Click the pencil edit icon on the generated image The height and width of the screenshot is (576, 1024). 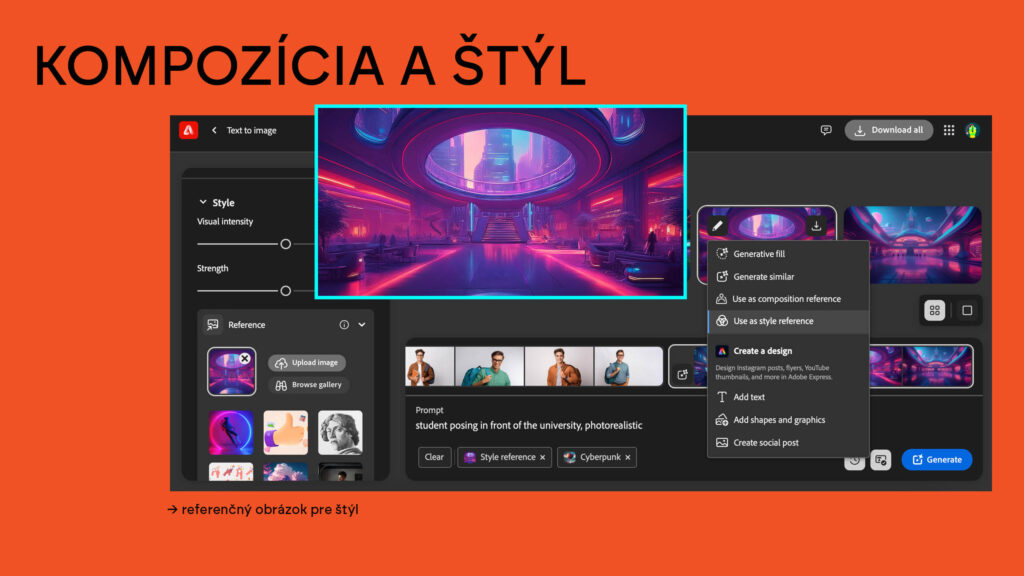pyautogui.click(x=717, y=226)
